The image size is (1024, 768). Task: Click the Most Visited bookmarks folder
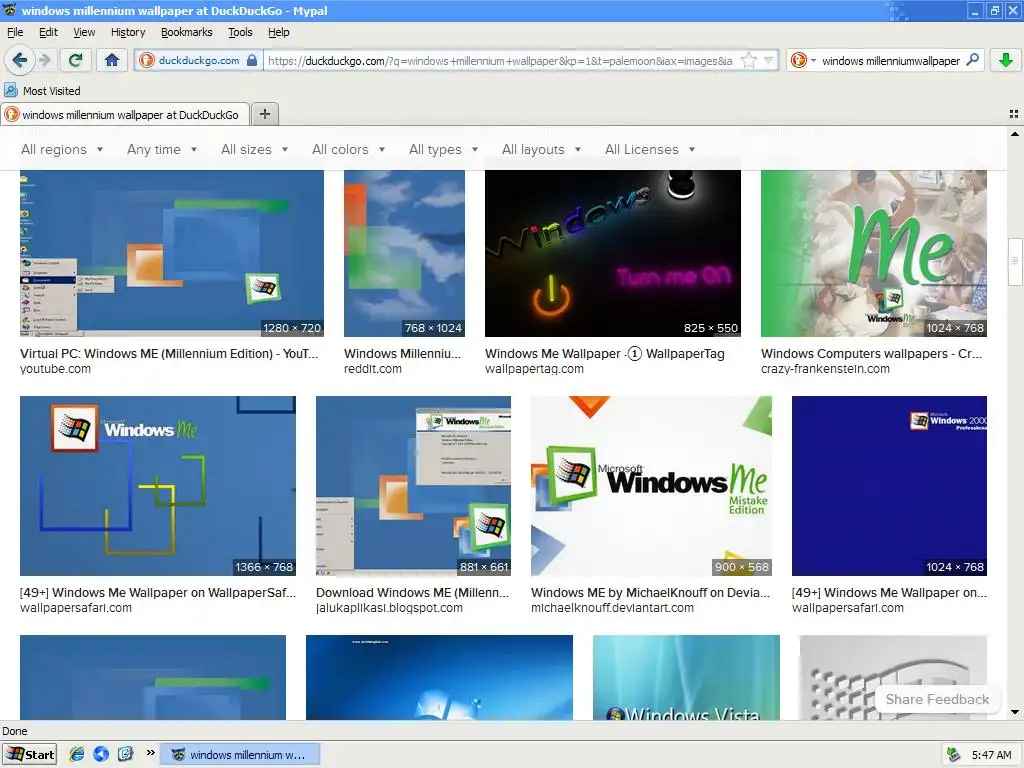42,91
